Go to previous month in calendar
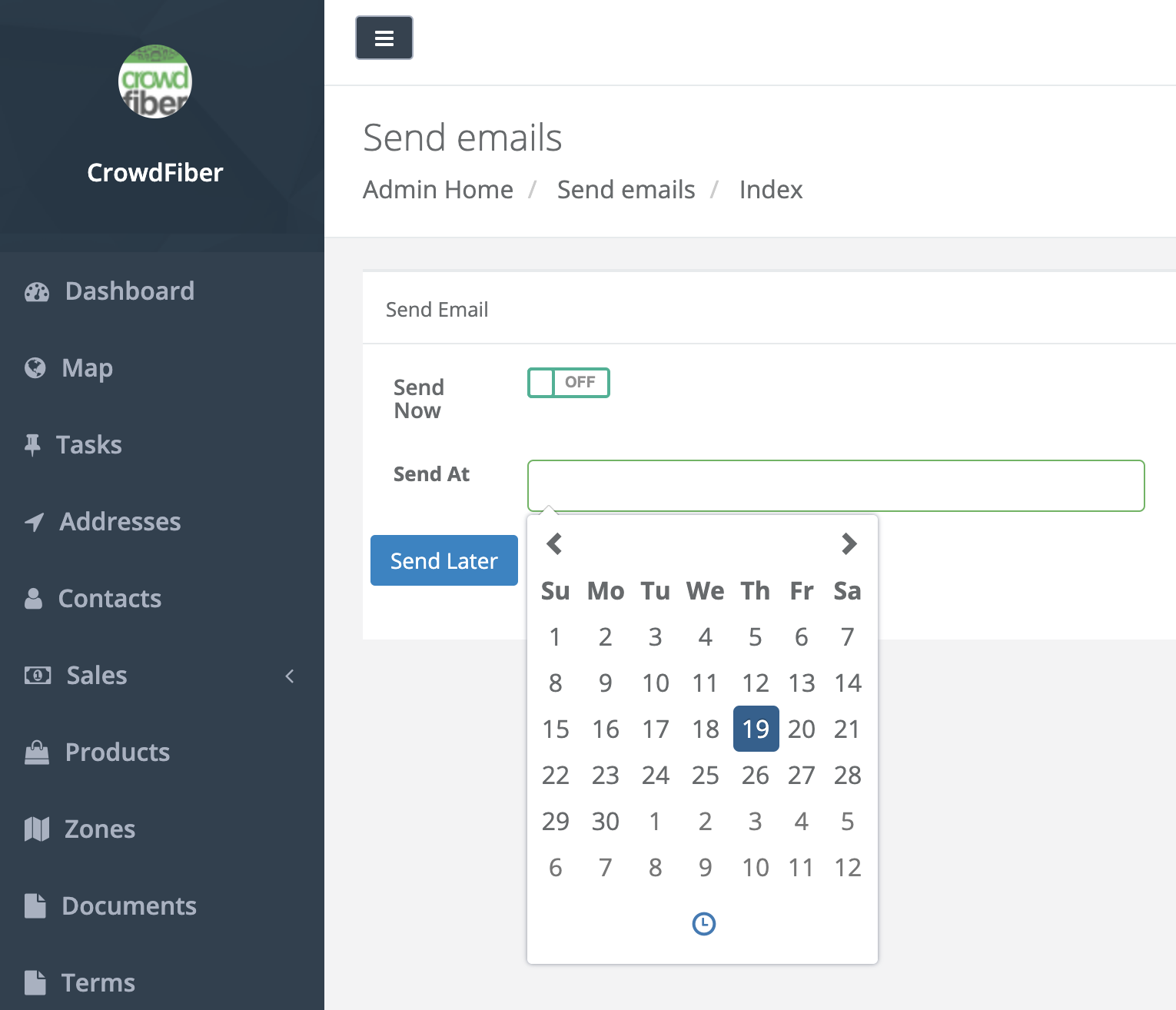Image resolution: width=1176 pixels, height=1010 pixels. [554, 544]
